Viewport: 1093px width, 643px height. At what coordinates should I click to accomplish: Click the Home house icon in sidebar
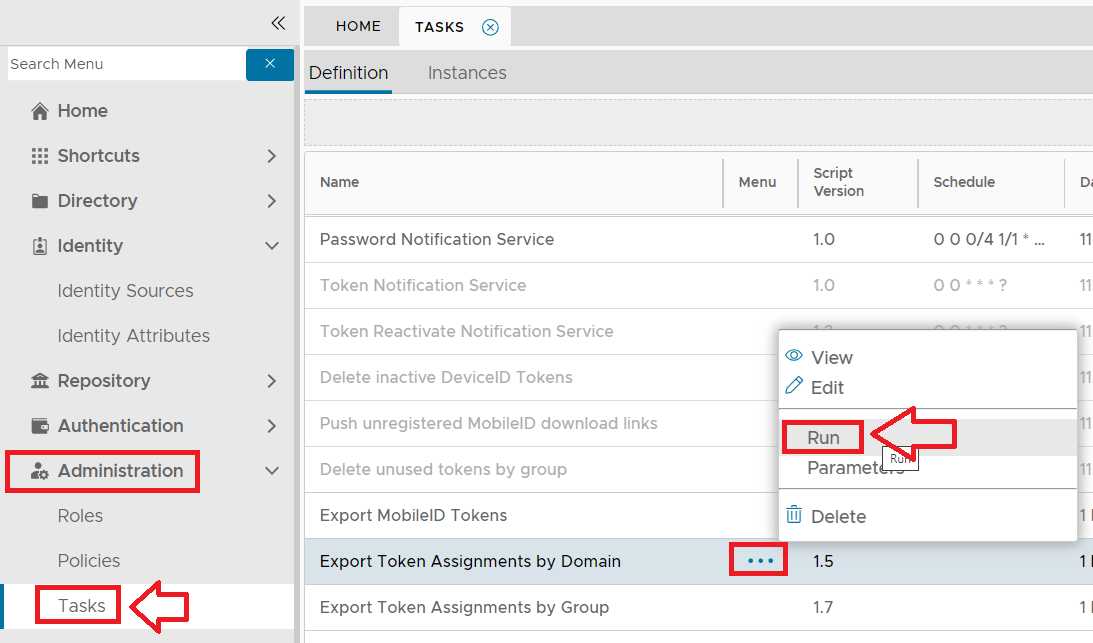[x=40, y=111]
